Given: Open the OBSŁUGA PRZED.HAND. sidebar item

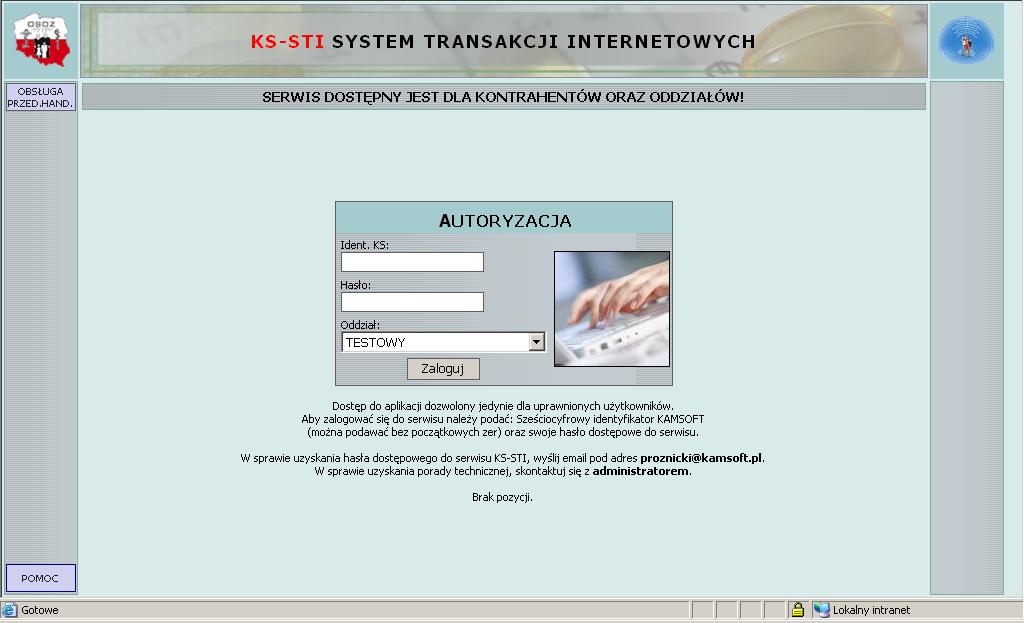Looking at the screenshot, I should pyautogui.click(x=40, y=97).
